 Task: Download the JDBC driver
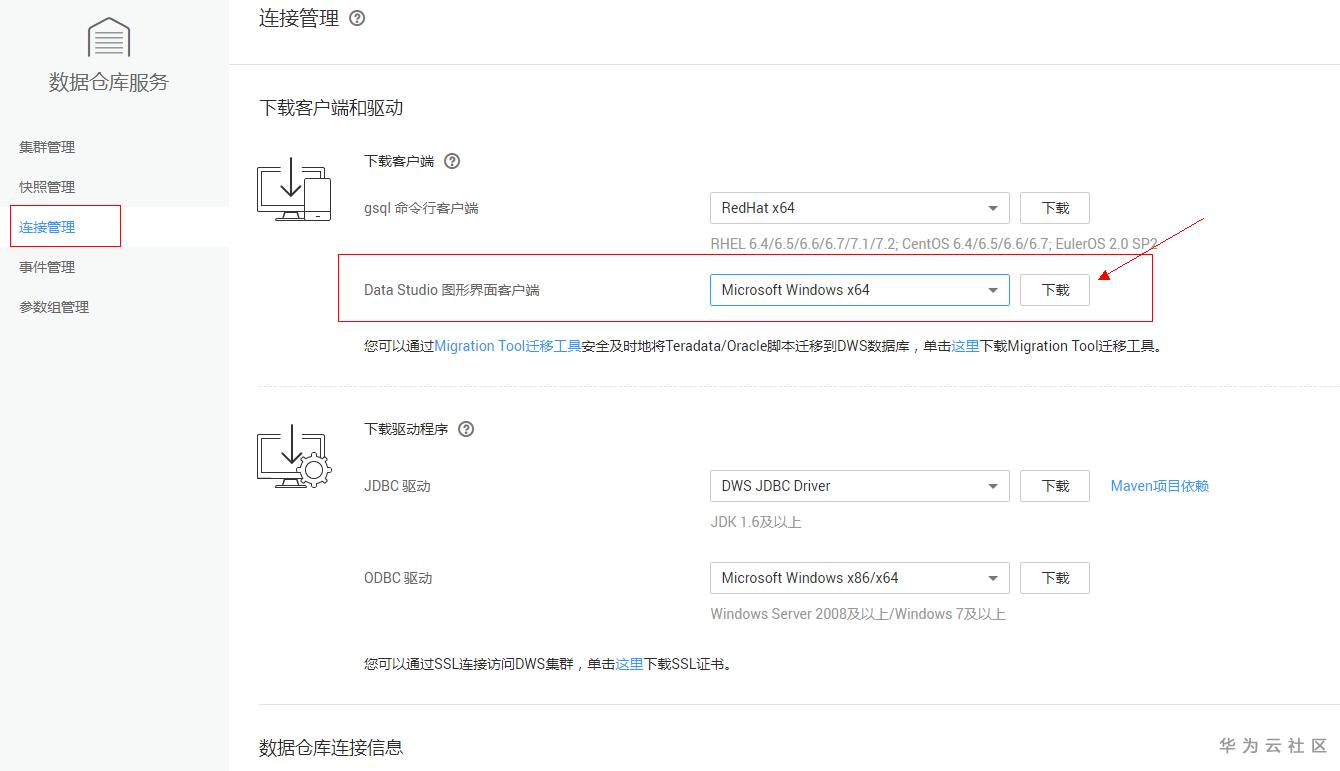click(x=1055, y=486)
